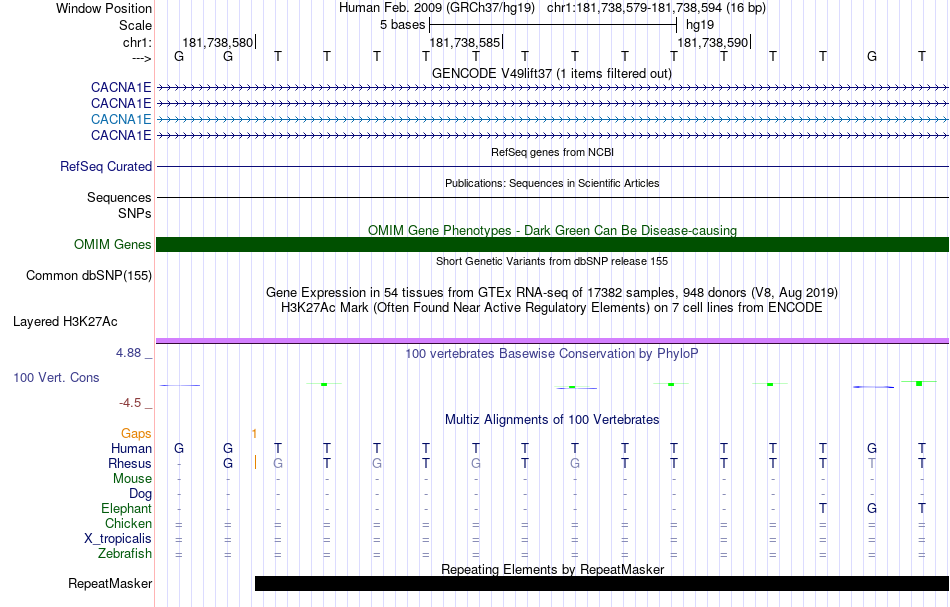
Task: Click the 181,738,580 position marker
Action: [x=218, y=42]
